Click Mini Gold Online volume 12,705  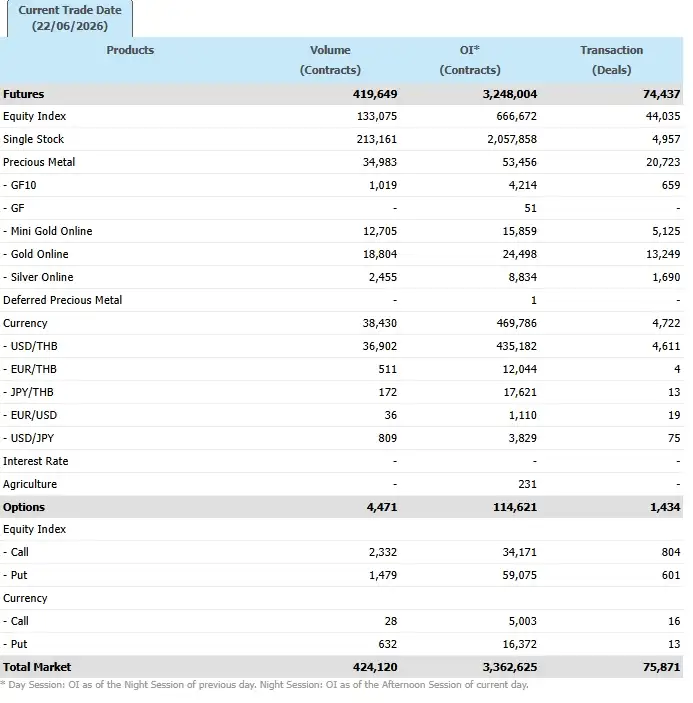tap(380, 231)
